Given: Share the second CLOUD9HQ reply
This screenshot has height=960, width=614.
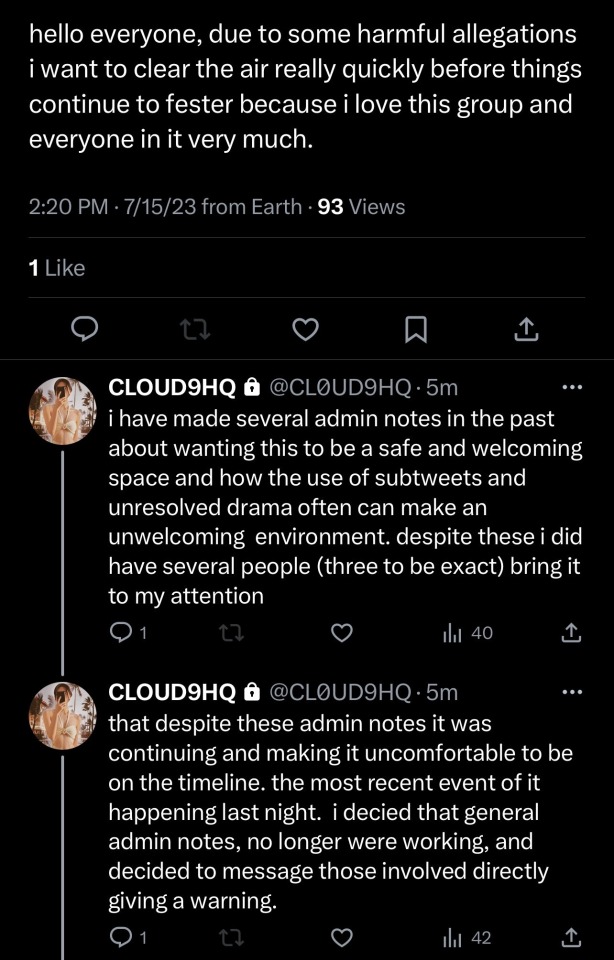Looking at the screenshot, I should pyautogui.click(x=571, y=937).
